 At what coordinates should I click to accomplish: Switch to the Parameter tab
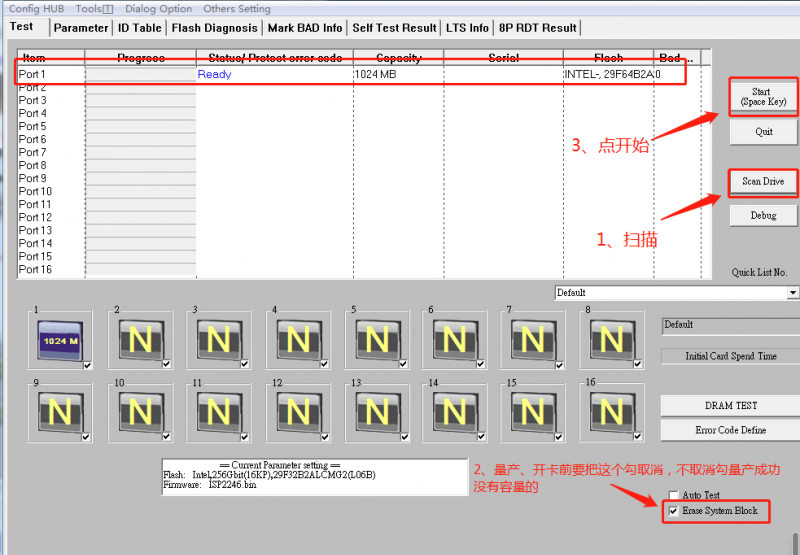coord(81,28)
